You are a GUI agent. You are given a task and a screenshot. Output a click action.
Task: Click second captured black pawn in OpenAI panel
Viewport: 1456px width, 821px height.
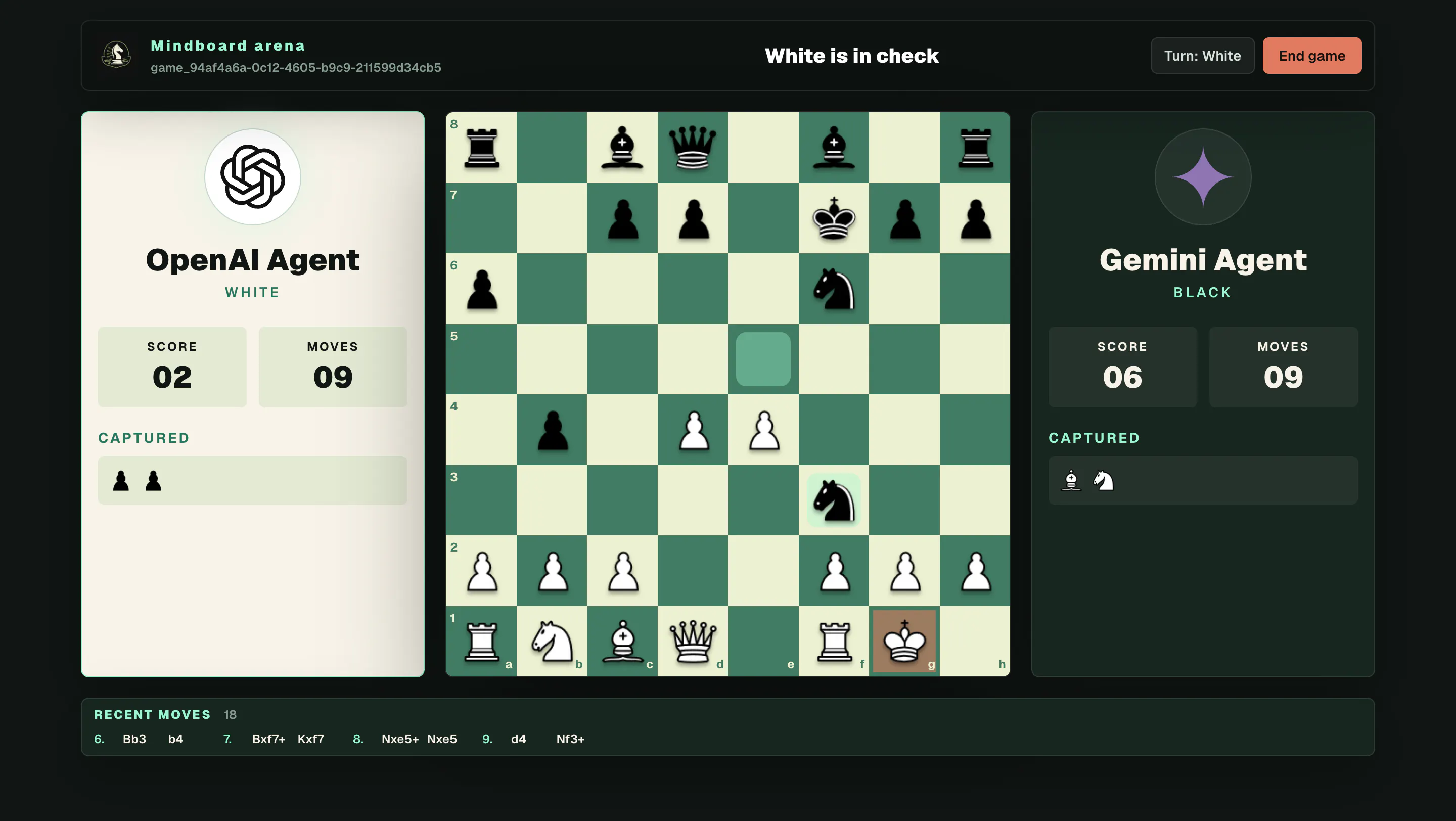click(x=153, y=480)
